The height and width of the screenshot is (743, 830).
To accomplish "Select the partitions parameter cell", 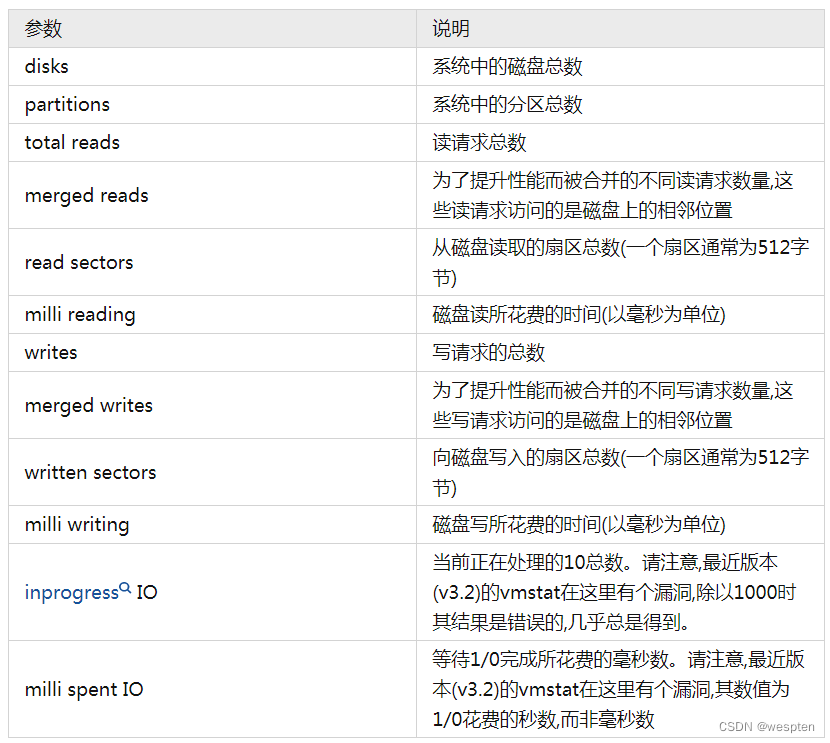I will (212, 105).
